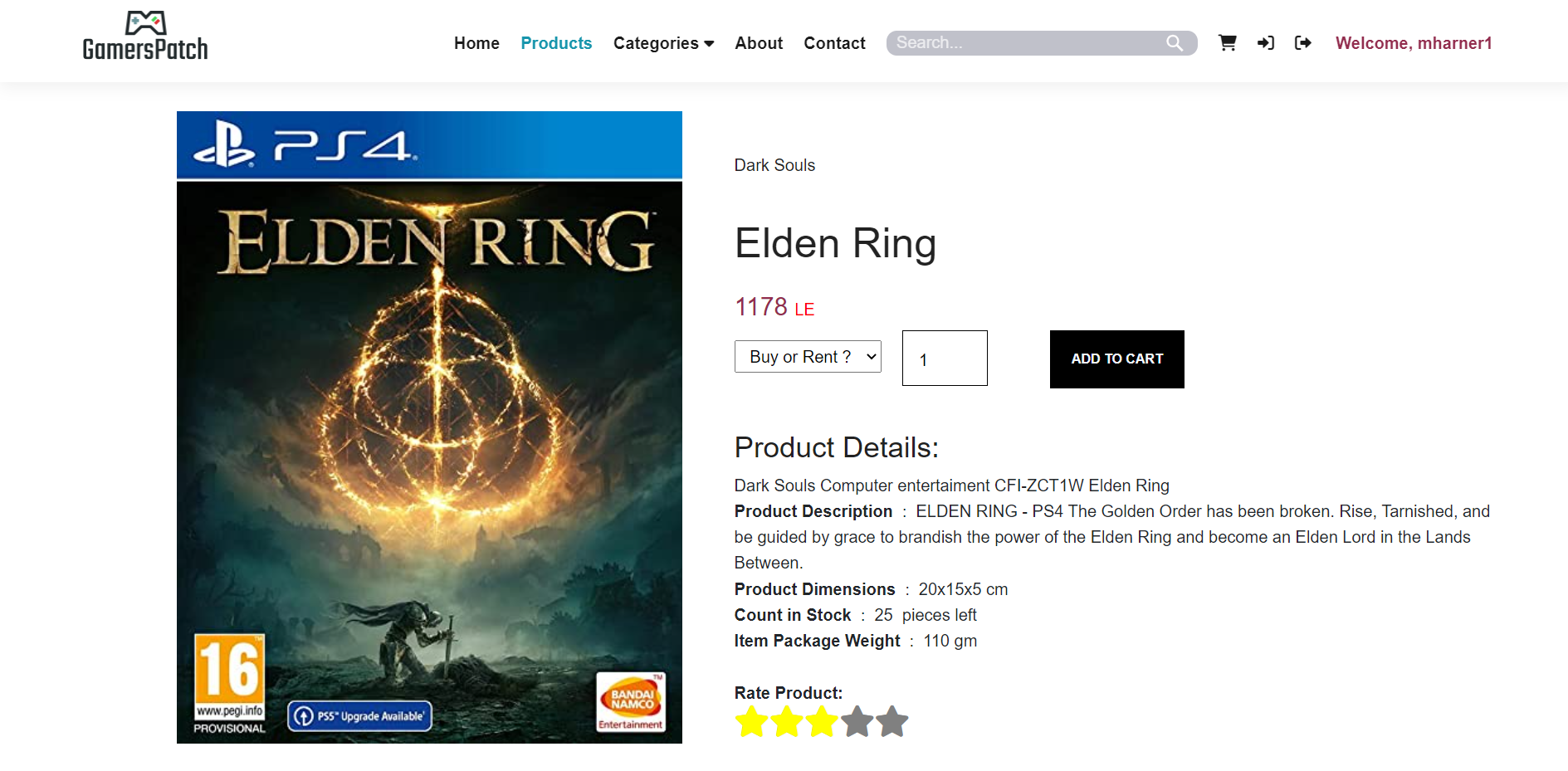Open the Contact page
The image size is (1568, 771).
point(834,43)
